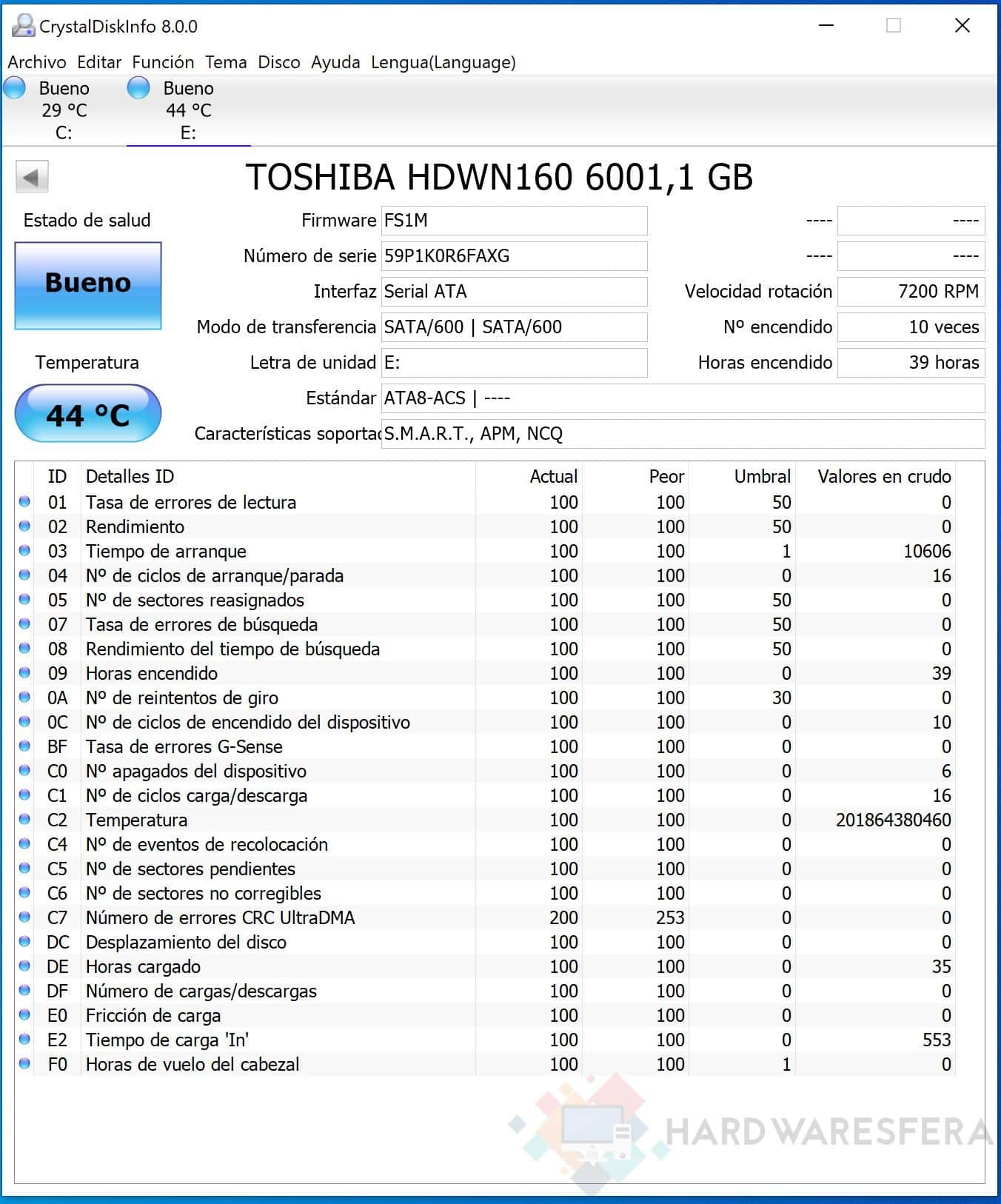Select the 'Rendimiento del tiempo de búsqueda' row
This screenshot has height=1204, width=1001.
coord(486,649)
